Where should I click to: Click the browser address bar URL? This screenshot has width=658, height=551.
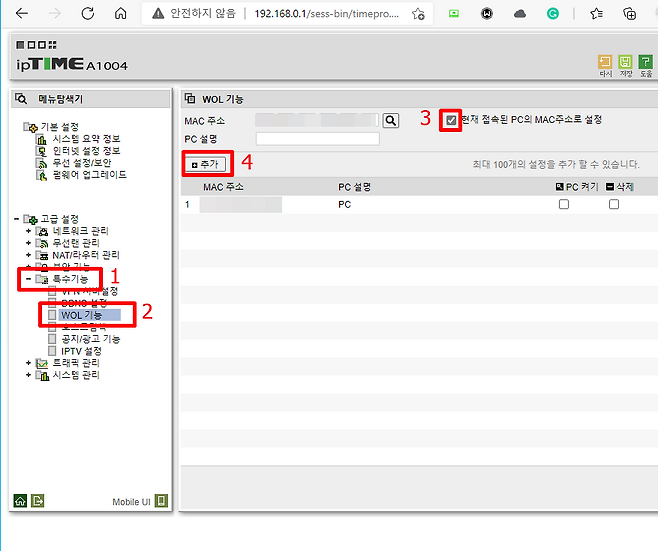click(x=326, y=14)
